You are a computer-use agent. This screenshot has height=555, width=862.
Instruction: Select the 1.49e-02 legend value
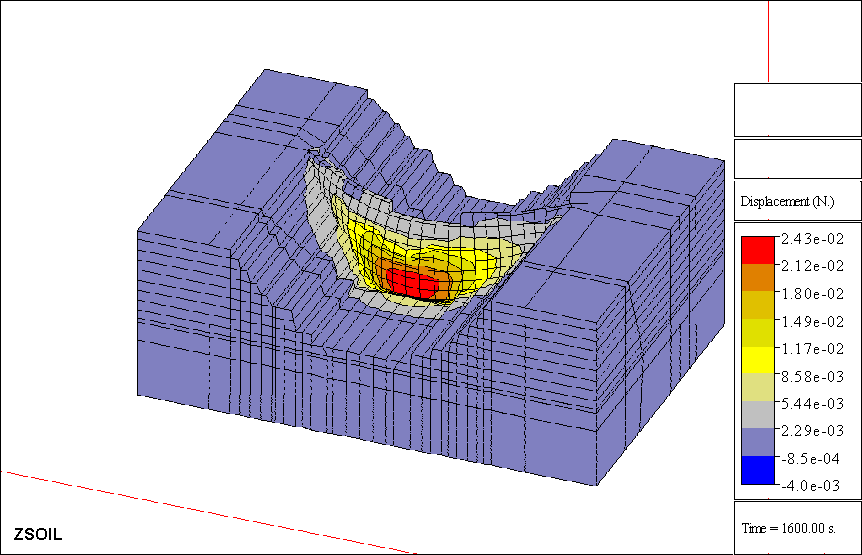click(813, 321)
